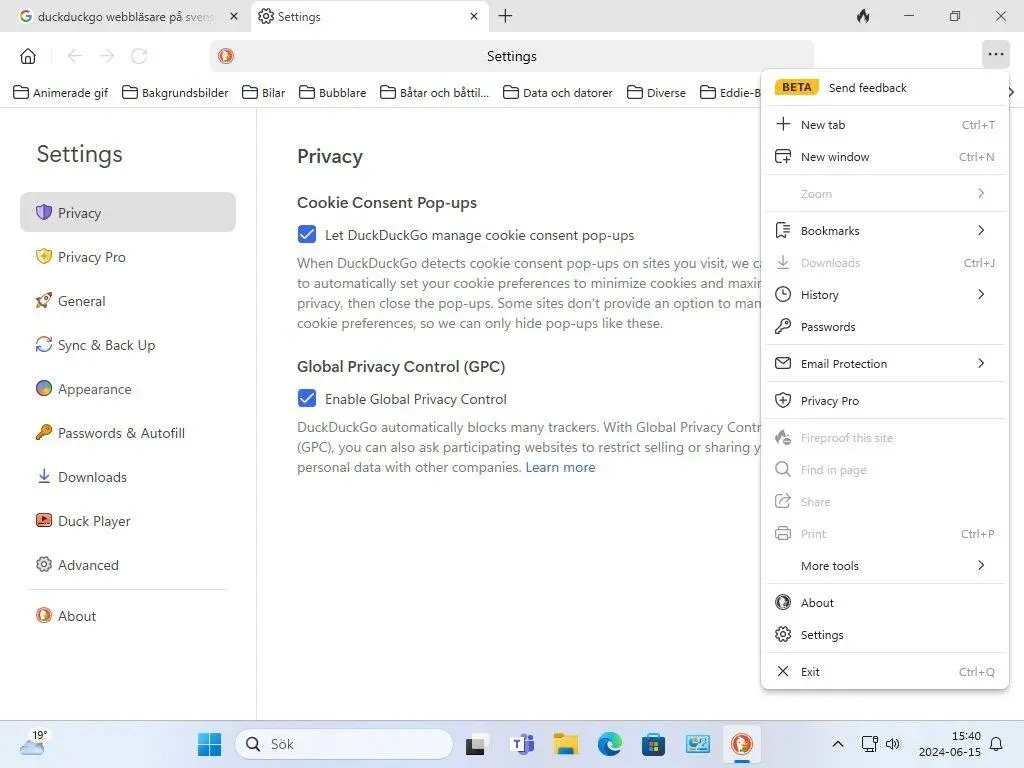Open the Diverse bookmarks folder
The height and width of the screenshot is (768, 1024).
pyautogui.click(x=656, y=93)
